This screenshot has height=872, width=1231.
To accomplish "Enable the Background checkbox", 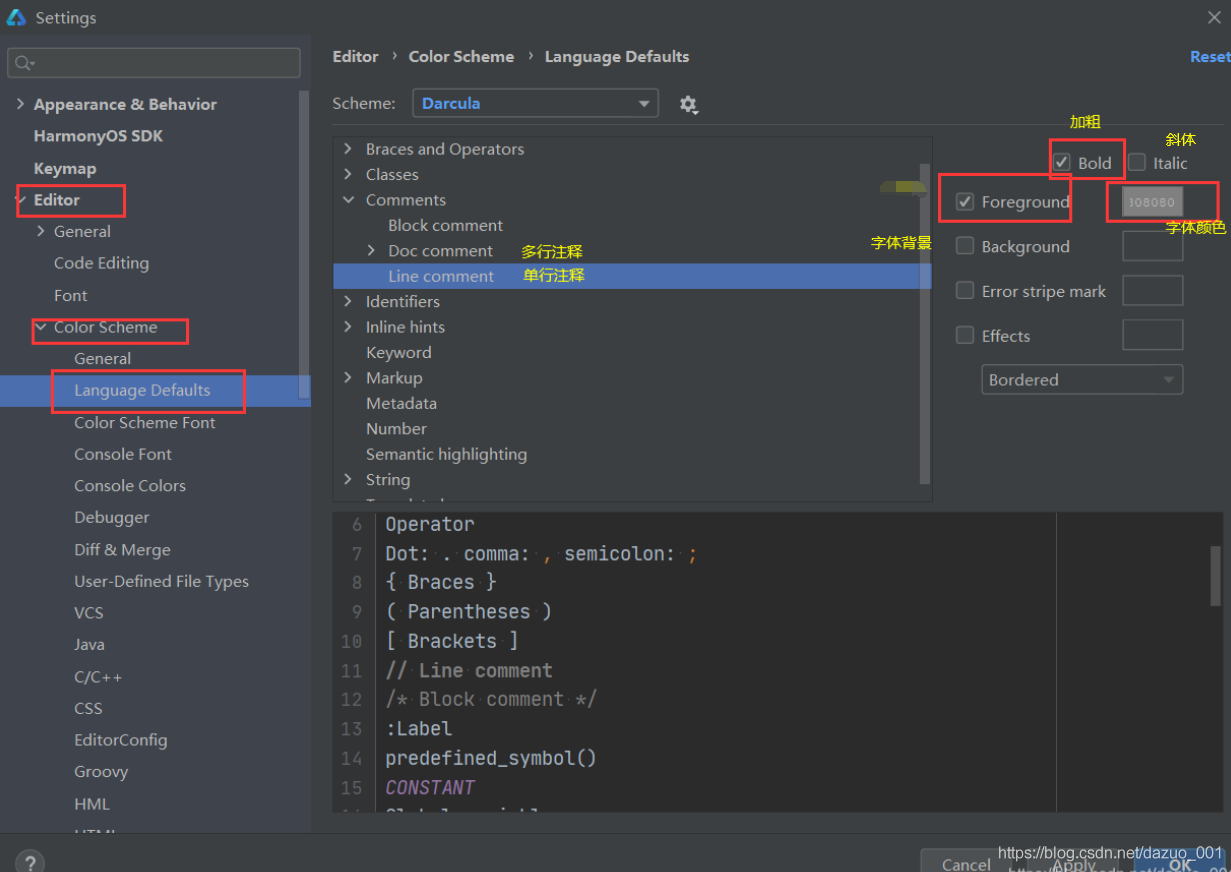I will (x=965, y=246).
